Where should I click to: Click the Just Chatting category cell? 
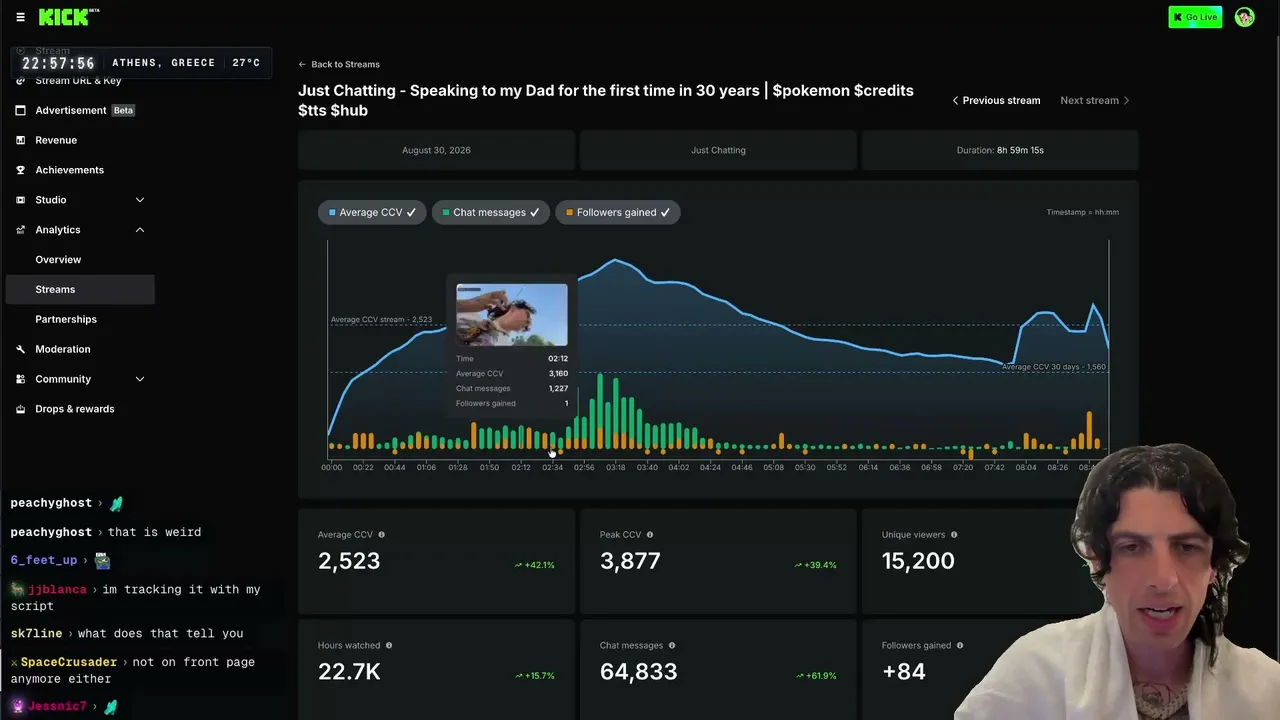pos(718,150)
